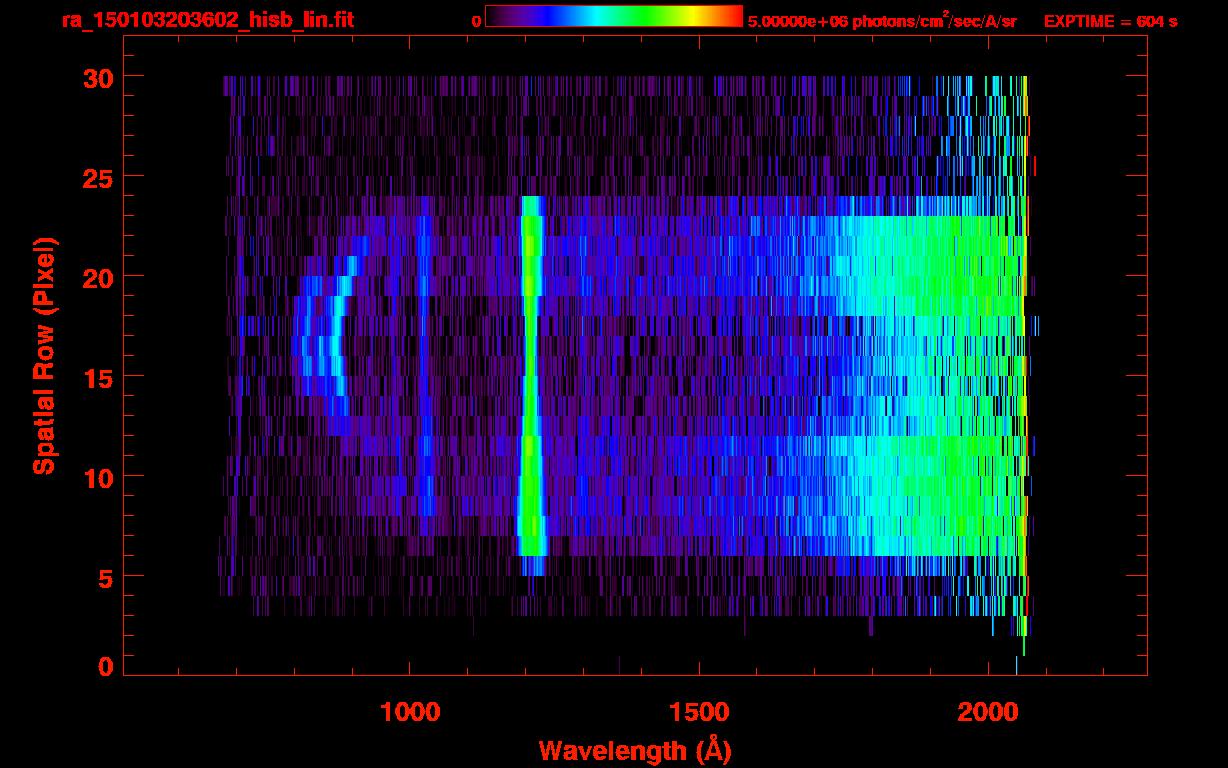Click the EXPTIME = 604 s text
The width and height of the screenshot is (1228, 768).
click(1110, 21)
